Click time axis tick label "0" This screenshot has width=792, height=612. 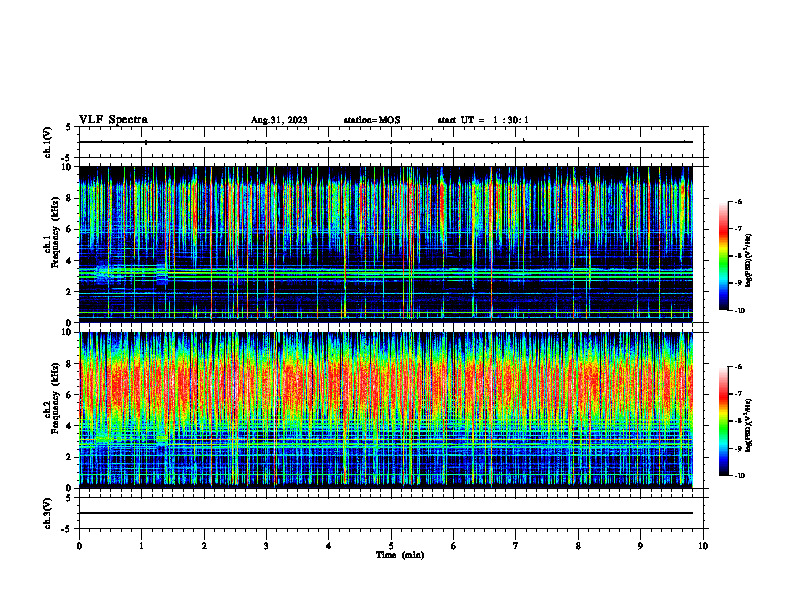[x=79, y=546]
